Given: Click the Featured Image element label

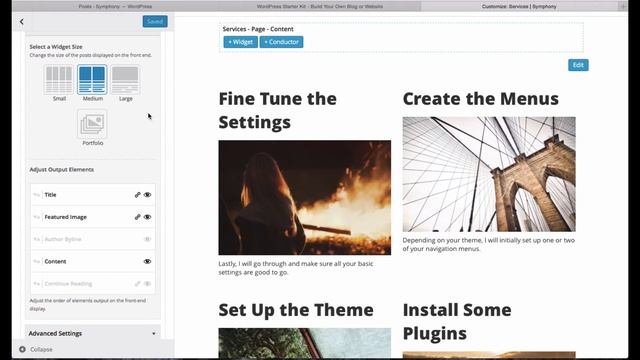Looking at the screenshot, I should [x=65, y=217].
